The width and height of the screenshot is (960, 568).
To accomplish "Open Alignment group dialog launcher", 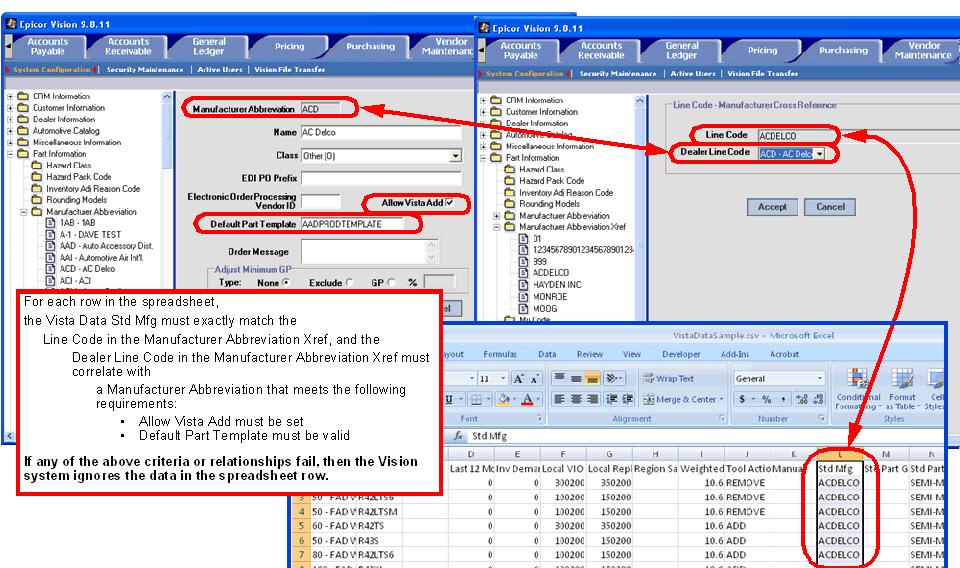I will pyautogui.click(x=722, y=418).
